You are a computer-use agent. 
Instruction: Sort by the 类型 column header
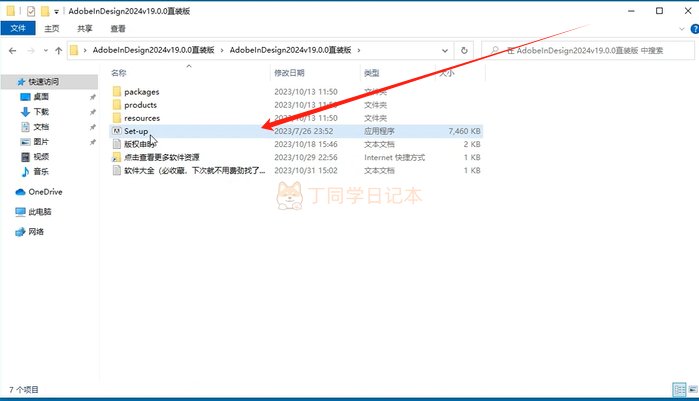[x=372, y=73]
